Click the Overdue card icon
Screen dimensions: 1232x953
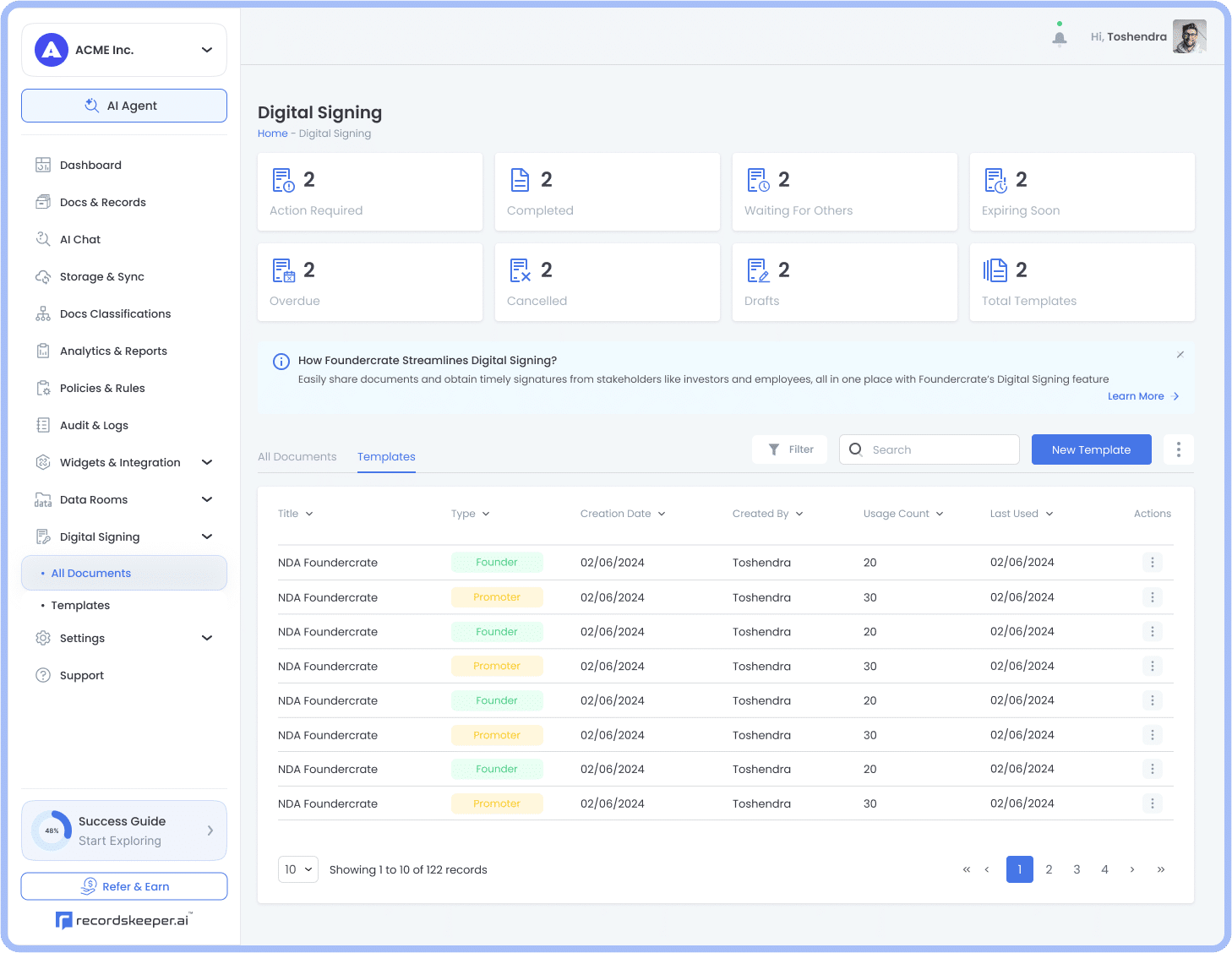pos(283,270)
